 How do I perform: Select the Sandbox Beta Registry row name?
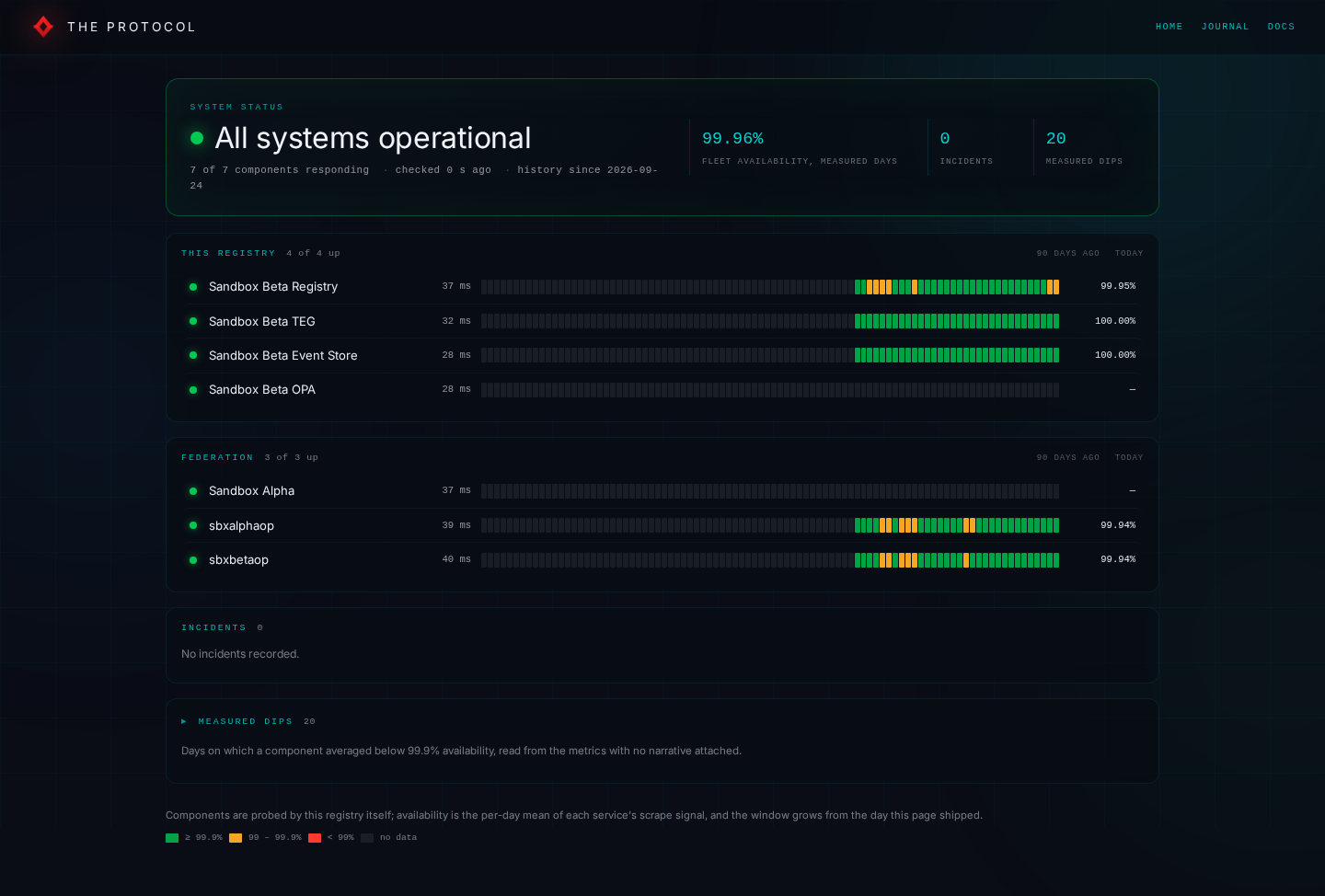pyautogui.click(x=273, y=287)
